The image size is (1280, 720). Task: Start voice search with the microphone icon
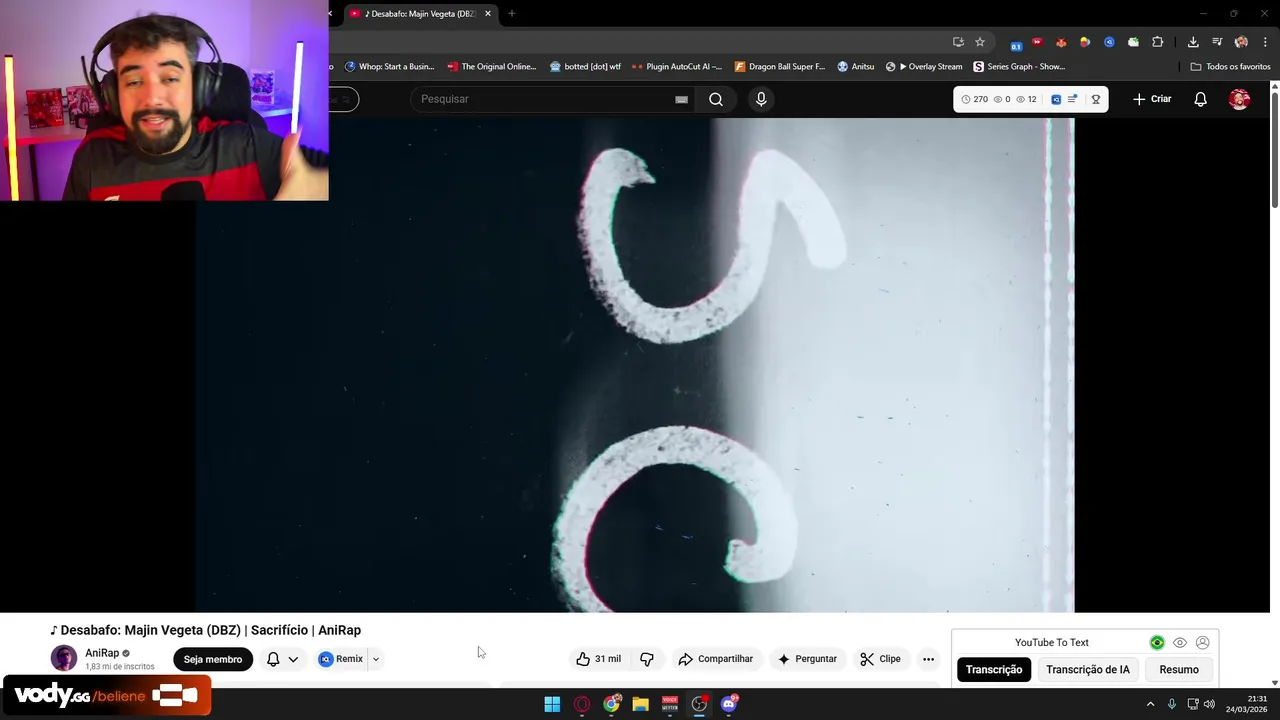(761, 99)
